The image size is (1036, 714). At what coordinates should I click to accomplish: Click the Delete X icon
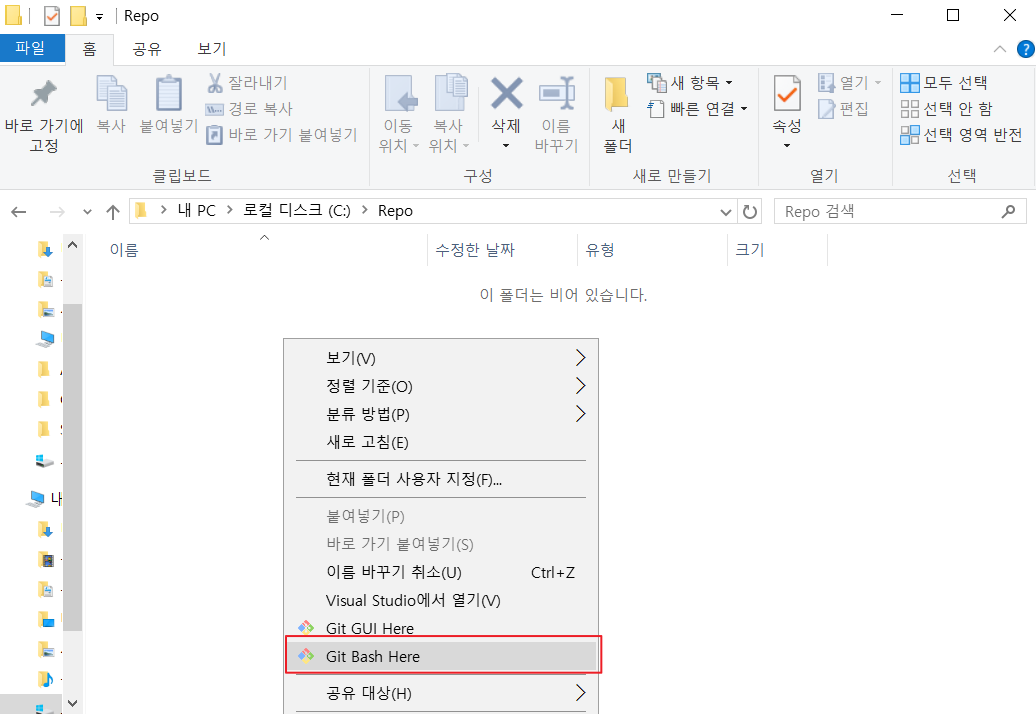pos(507,93)
